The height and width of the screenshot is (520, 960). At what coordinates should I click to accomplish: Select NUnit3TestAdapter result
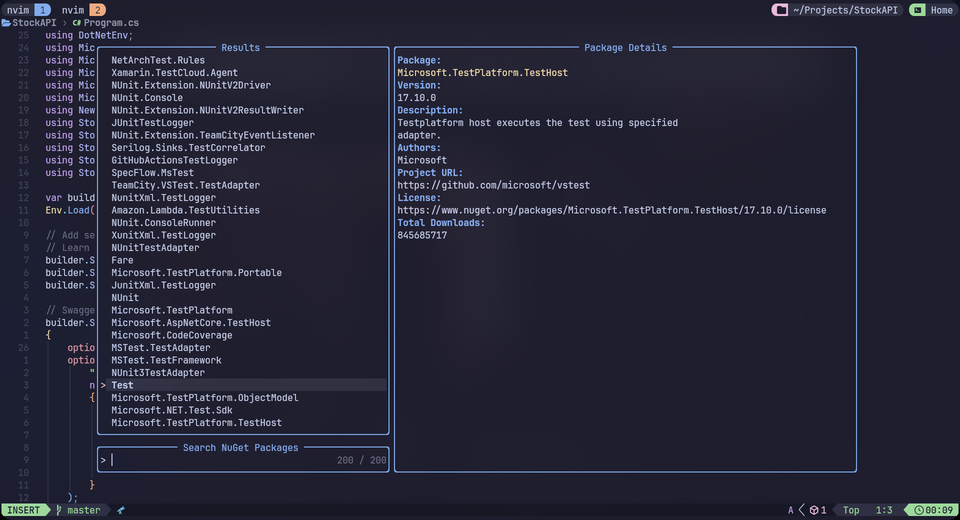(x=158, y=372)
